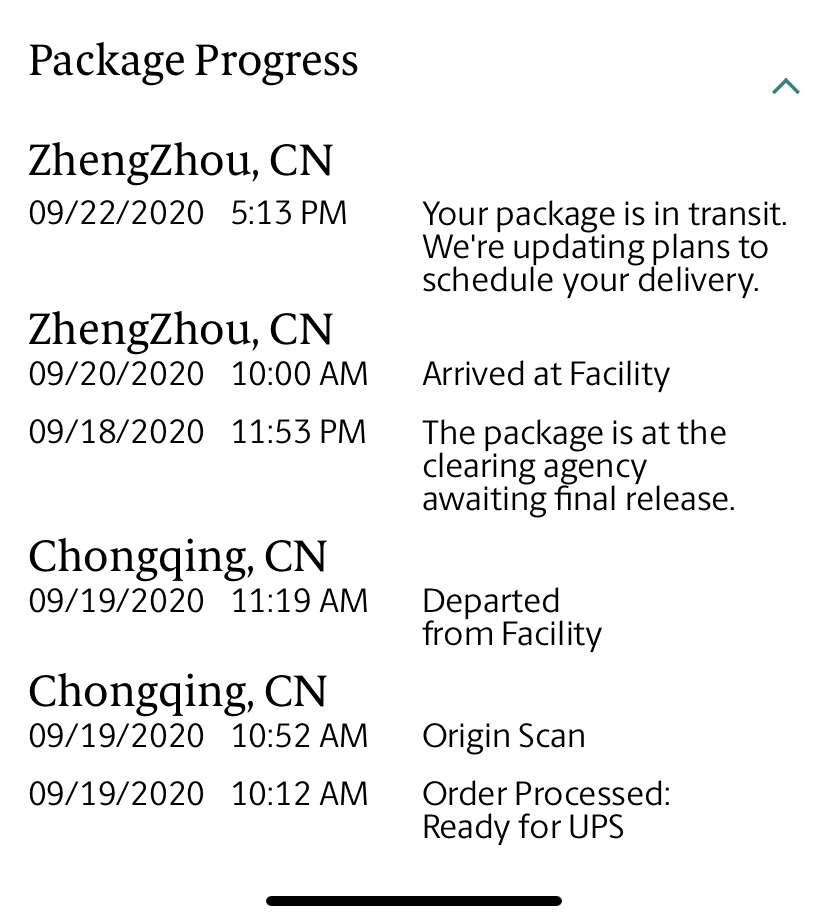The width and height of the screenshot is (828, 922).
Task: Tap the 09/20/2020 10:00 AM entry
Action: click(198, 374)
